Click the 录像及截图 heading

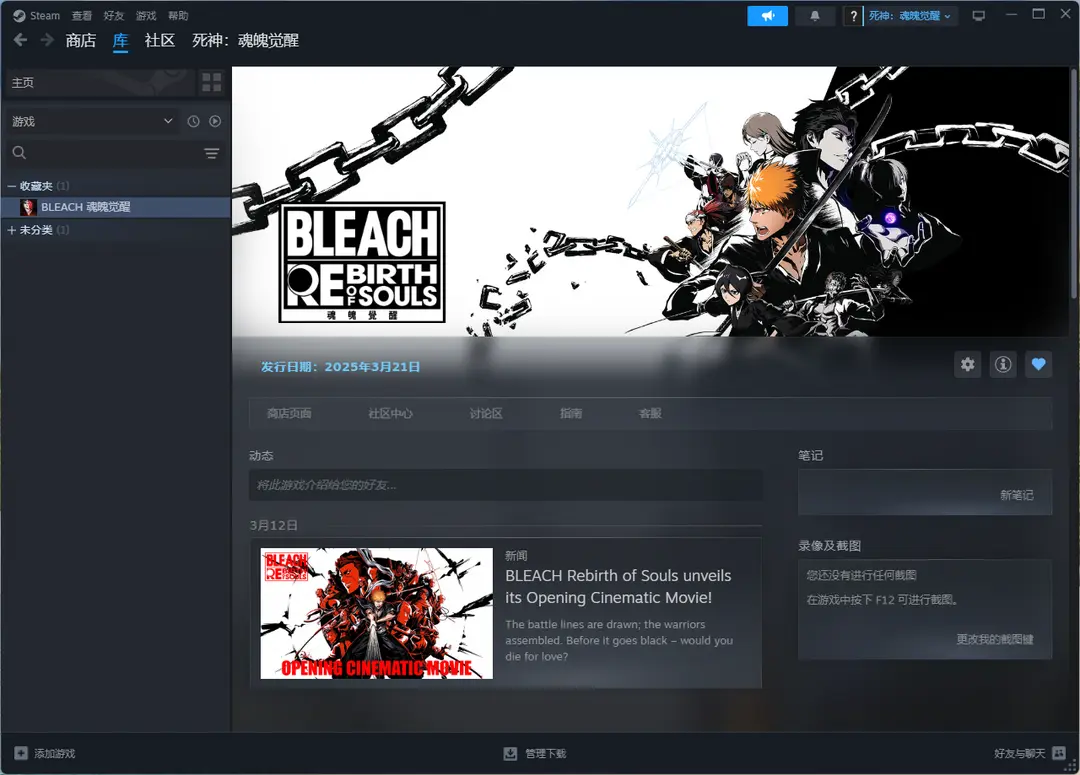(x=829, y=546)
